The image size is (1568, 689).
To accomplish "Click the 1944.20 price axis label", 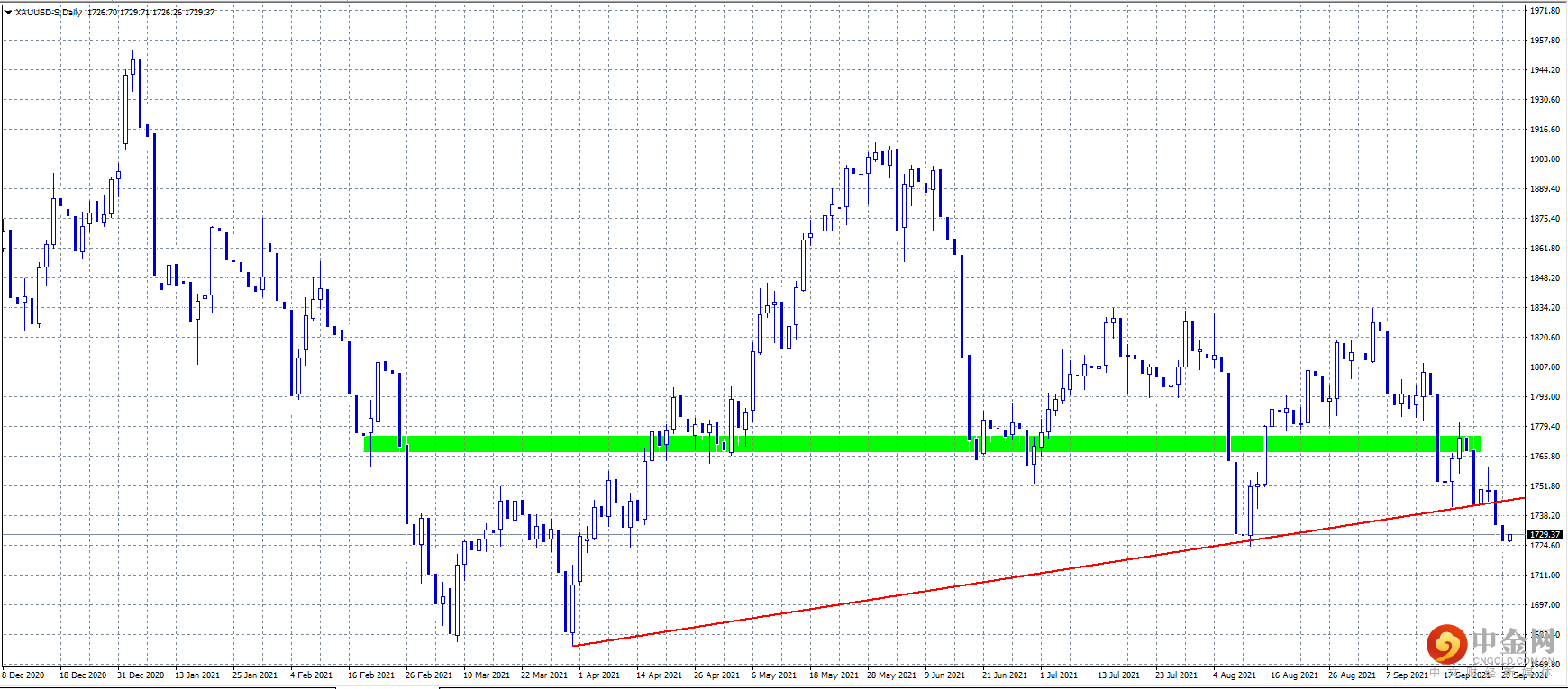I will pyautogui.click(x=1545, y=70).
